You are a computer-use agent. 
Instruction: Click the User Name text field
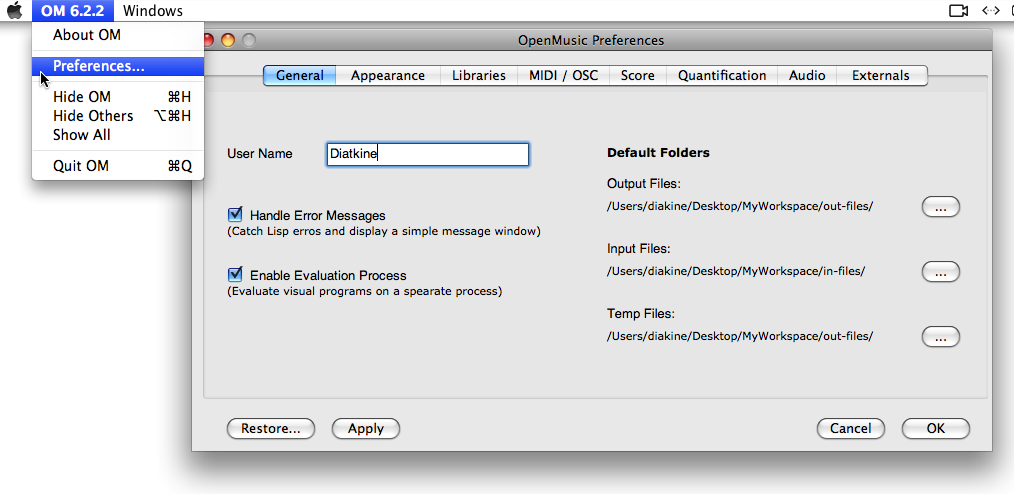pos(427,154)
